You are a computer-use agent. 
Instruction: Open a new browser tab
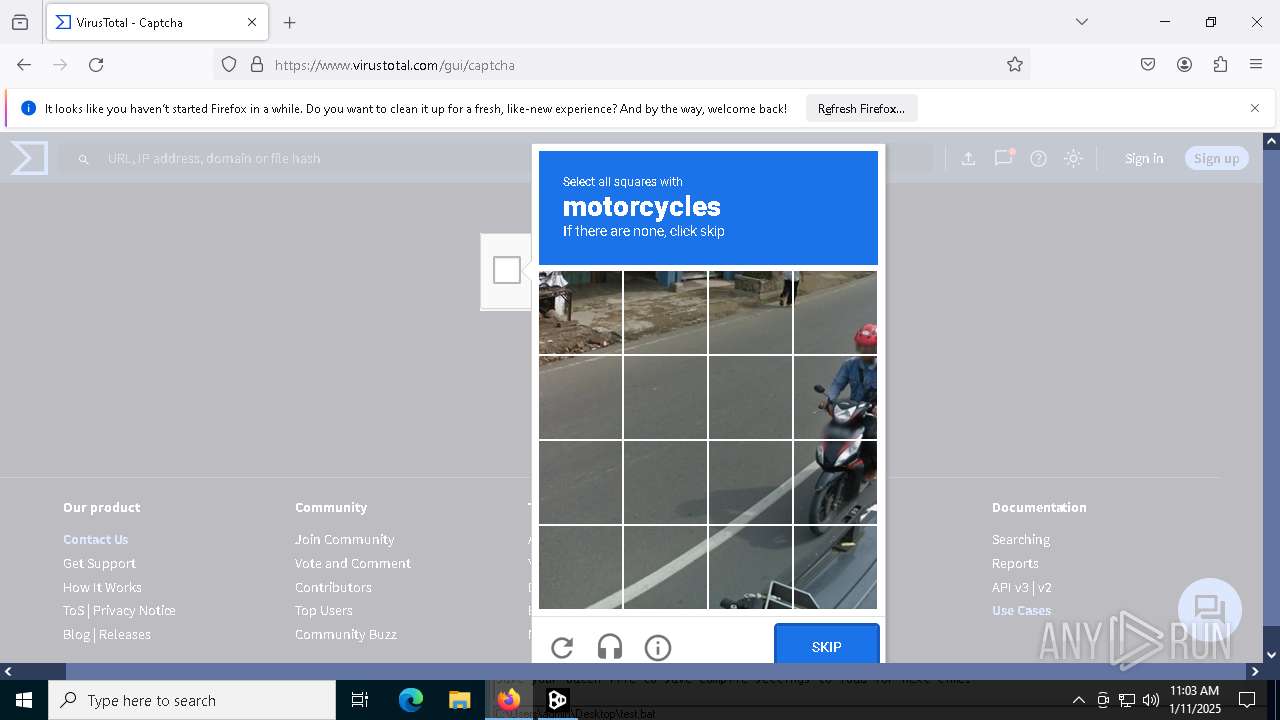point(290,22)
